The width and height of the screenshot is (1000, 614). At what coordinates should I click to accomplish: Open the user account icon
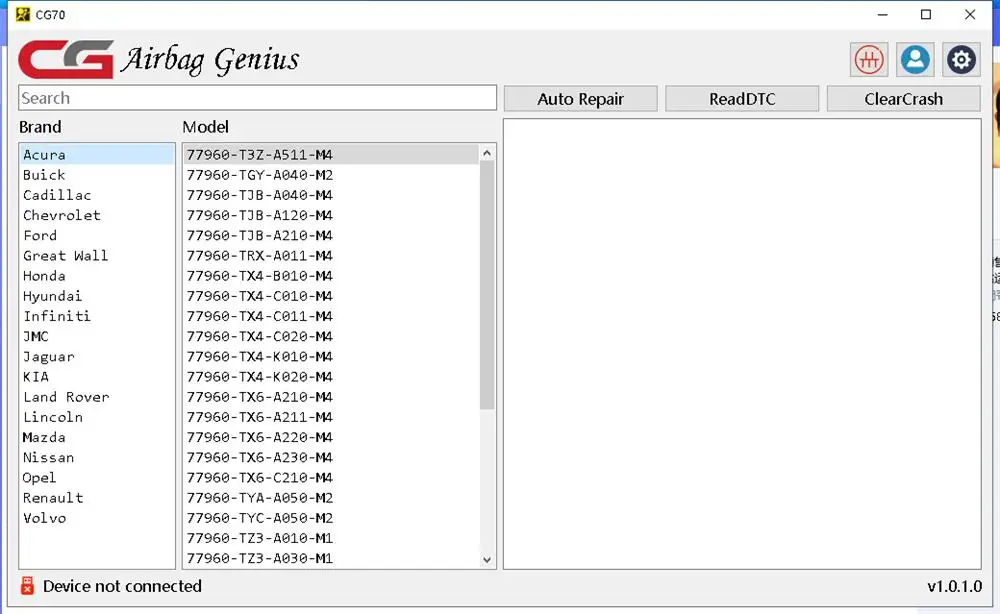coord(915,60)
